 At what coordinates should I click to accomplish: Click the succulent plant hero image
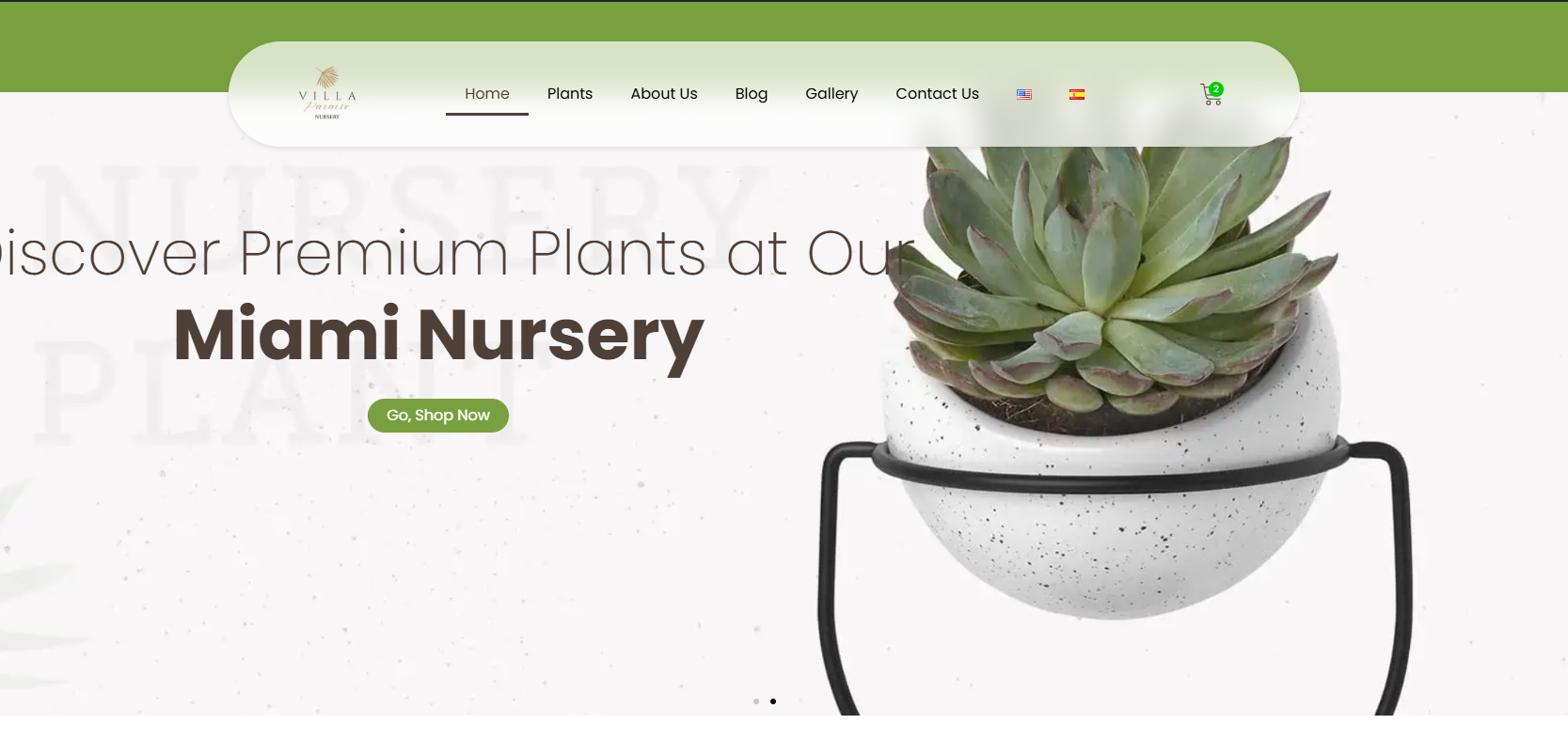tap(1110, 282)
